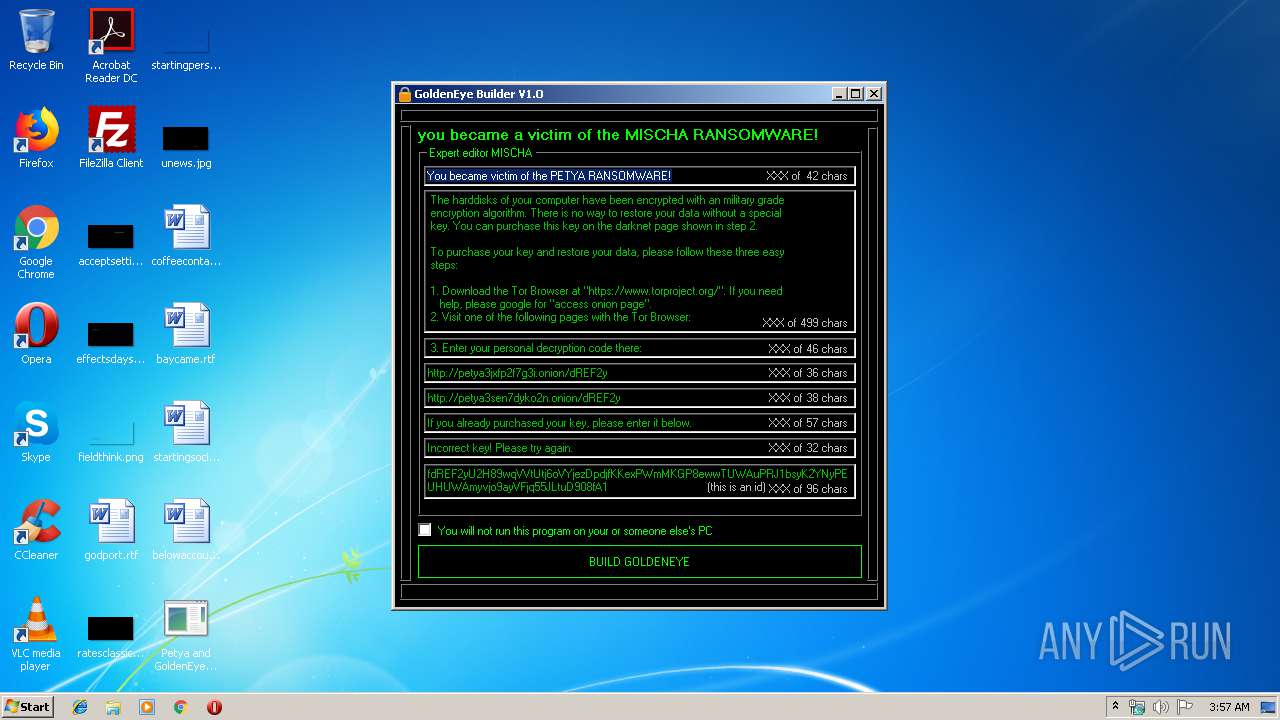Select Petya and GoldenEye desktop icon
This screenshot has width=1280, height=720.
coord(186,634)
